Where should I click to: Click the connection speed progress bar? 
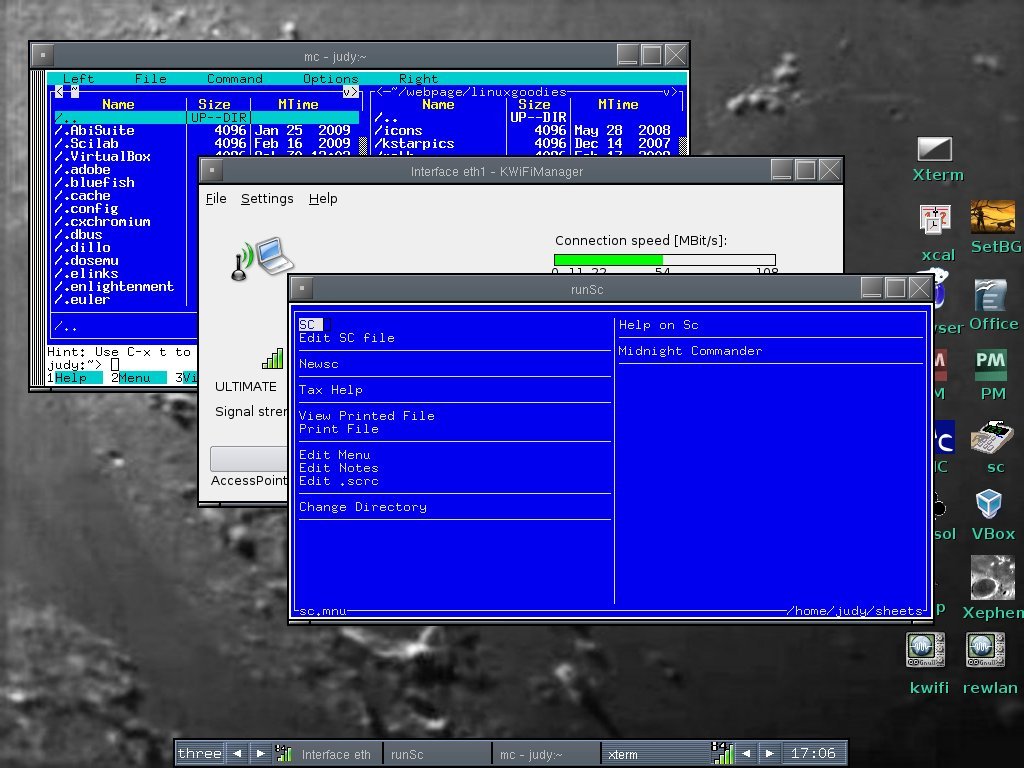click(x=664, y=260)
